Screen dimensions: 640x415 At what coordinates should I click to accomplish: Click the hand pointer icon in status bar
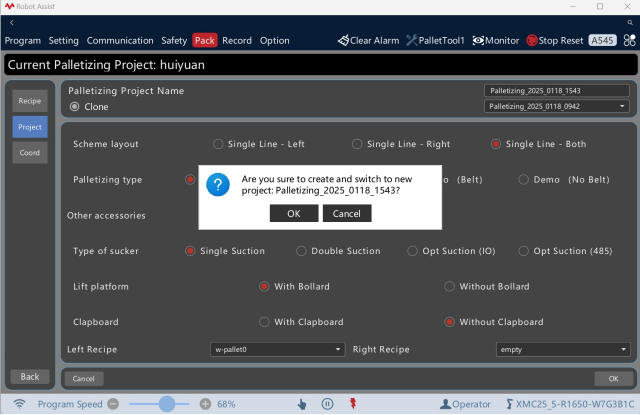point(302,404)
